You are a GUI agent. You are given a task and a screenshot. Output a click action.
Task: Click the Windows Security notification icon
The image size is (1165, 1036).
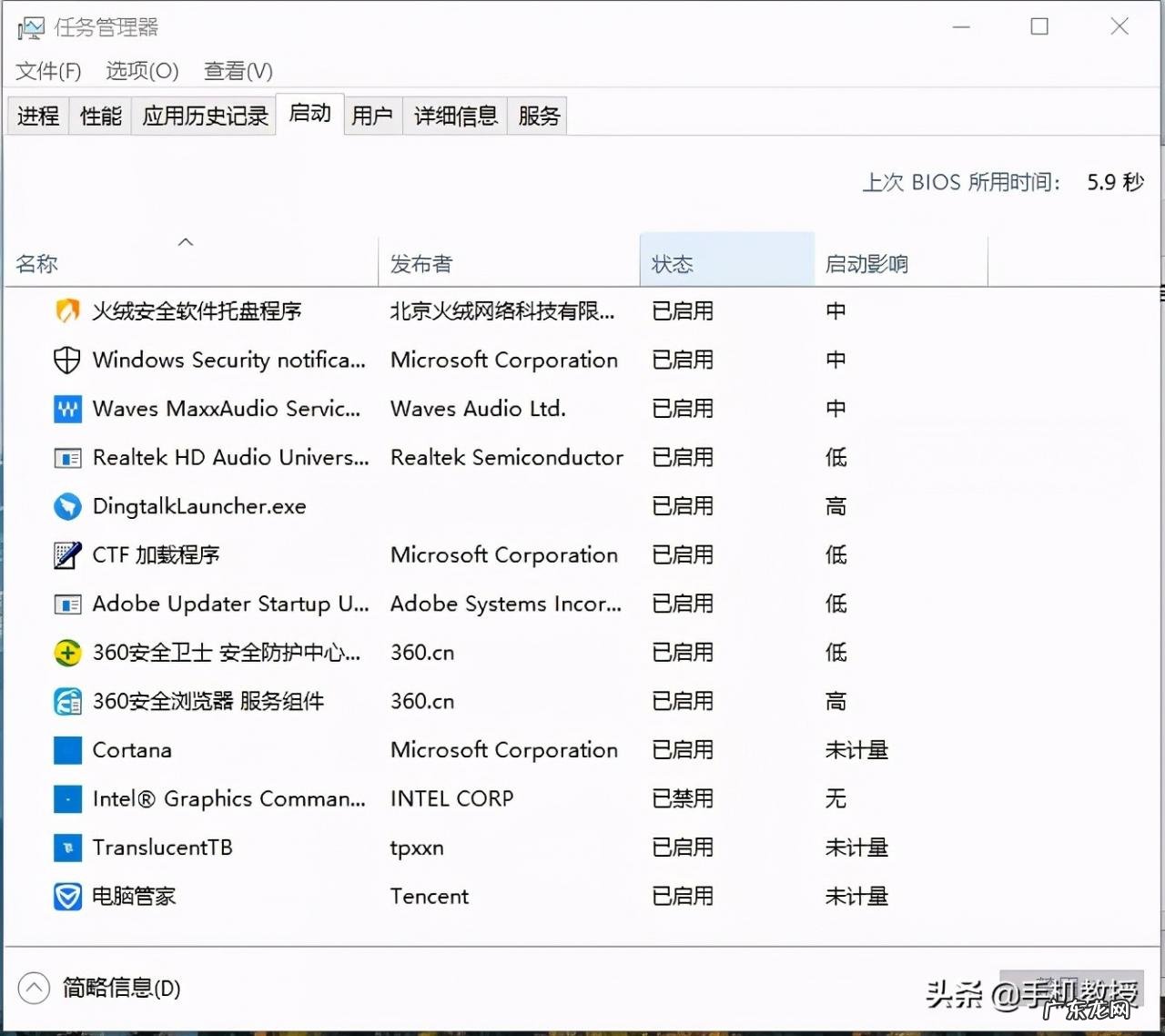(66, 360)
